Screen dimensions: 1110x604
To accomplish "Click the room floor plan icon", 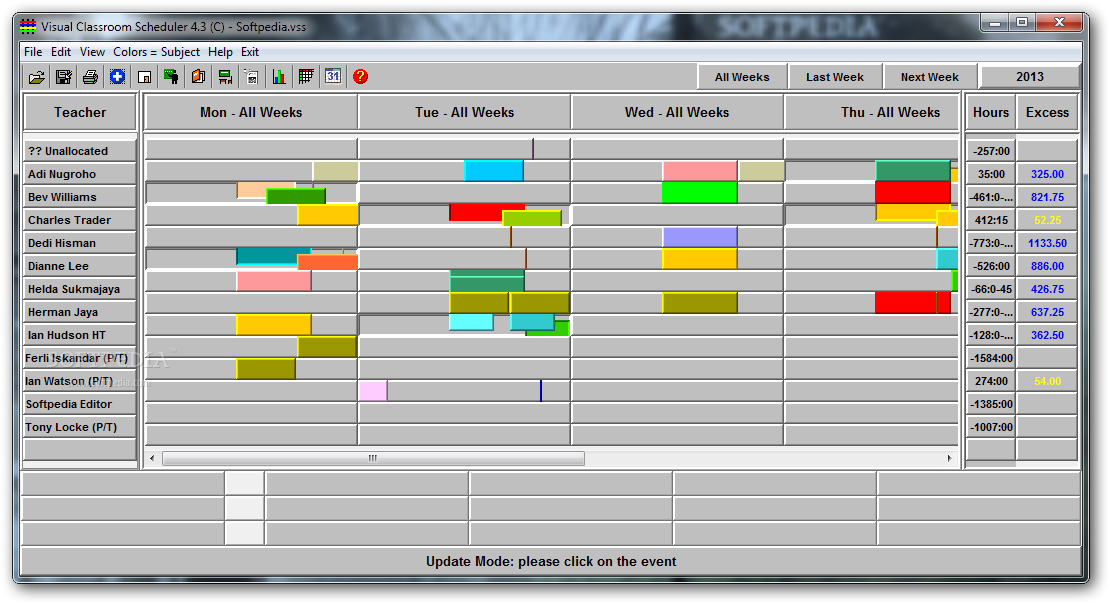I will pos(144,76).
